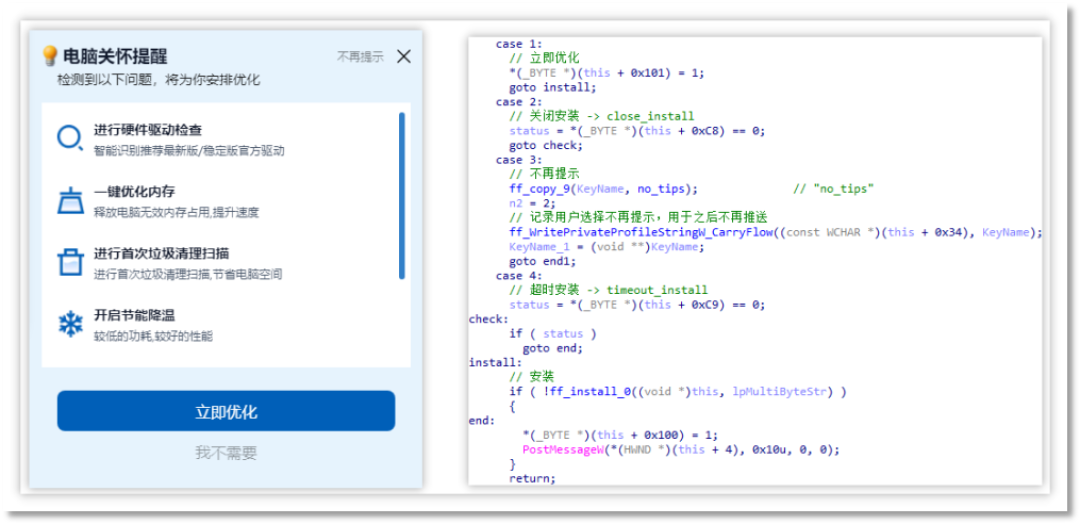This screenshot has height=524, width=1080.
Task: Click the ff_install_0 call in code
Action: (x=678, y=392)
